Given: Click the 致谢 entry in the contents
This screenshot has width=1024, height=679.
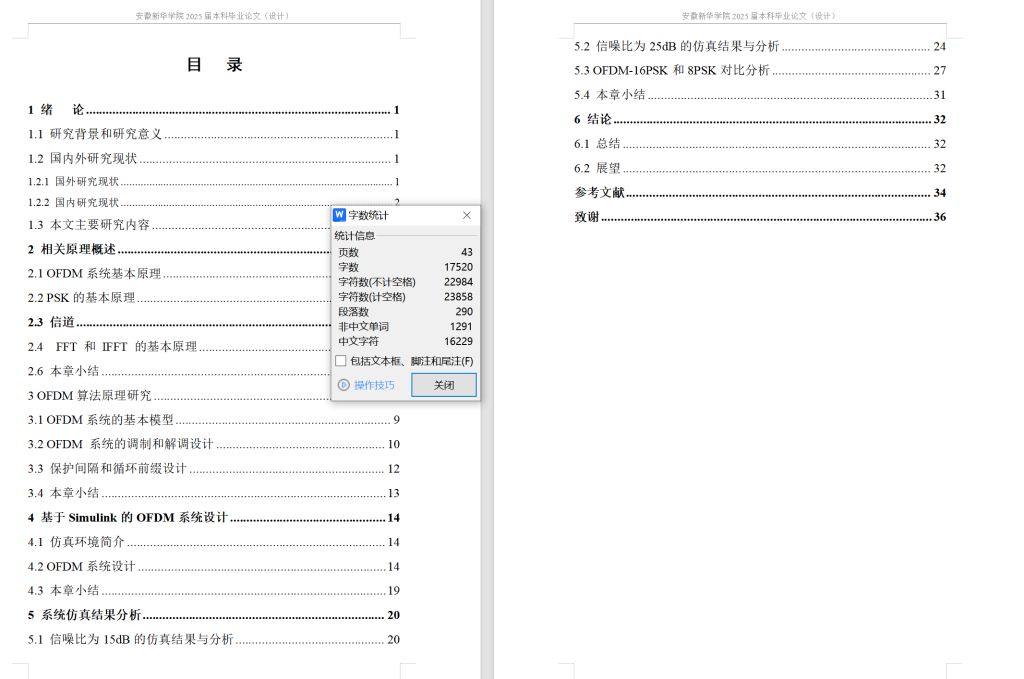Looking at the screenshot, I should 587,216.
